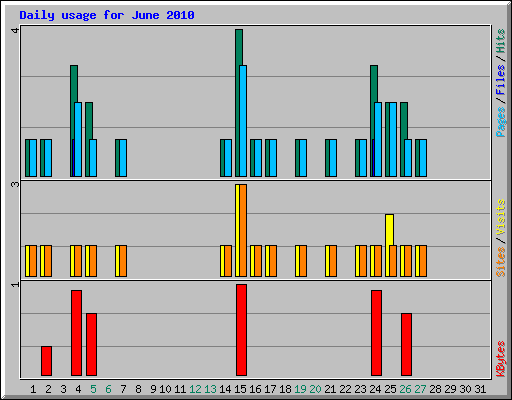
Task: Click the red "KBytes" legend label
Action: [x=500, y=359]
